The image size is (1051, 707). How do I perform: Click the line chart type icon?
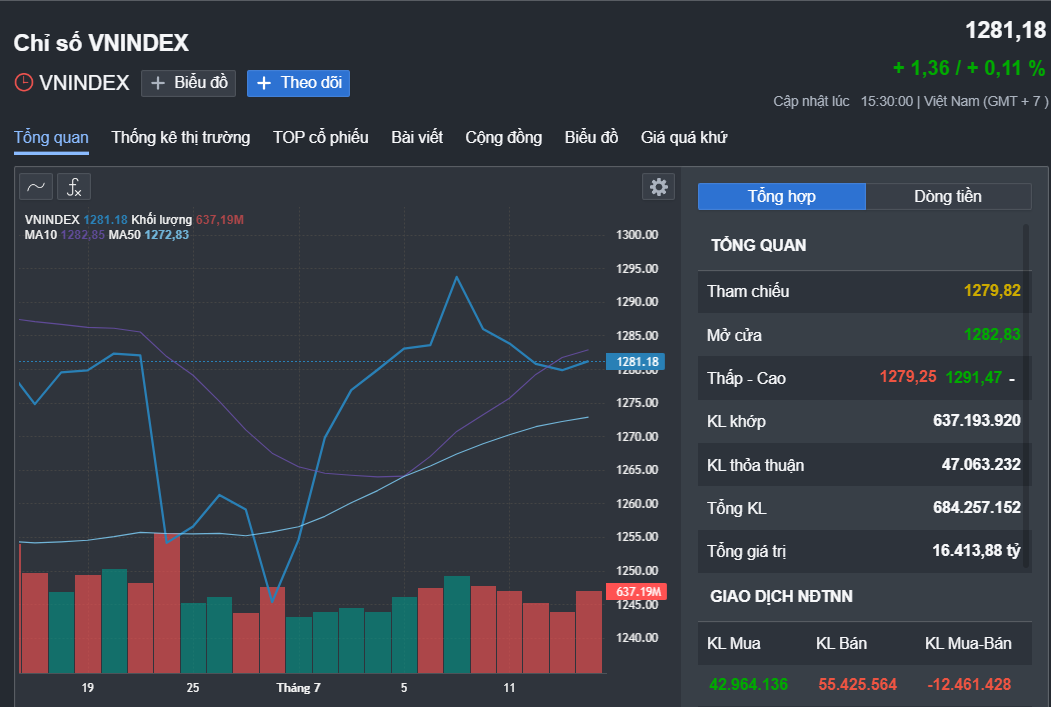pyautogui.click(x=36, y=187)
